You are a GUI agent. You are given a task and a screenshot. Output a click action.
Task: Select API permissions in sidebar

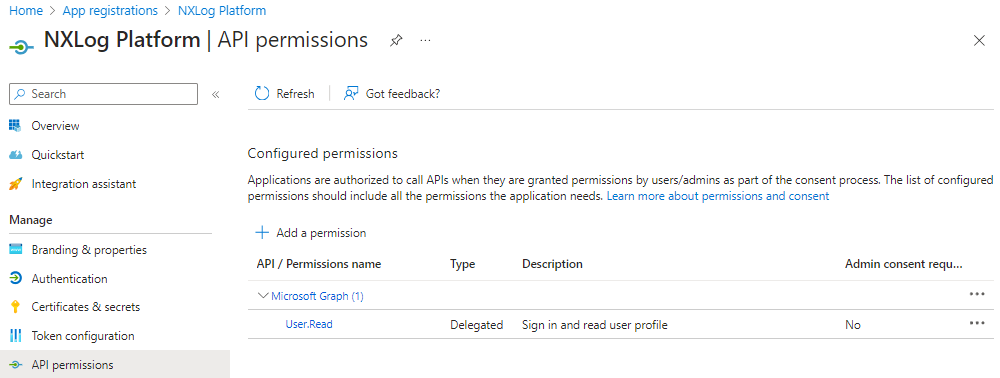(73, 365)
